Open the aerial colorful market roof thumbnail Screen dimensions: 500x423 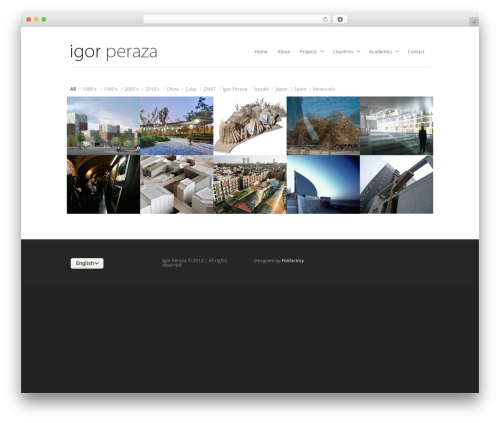[250, 184]
